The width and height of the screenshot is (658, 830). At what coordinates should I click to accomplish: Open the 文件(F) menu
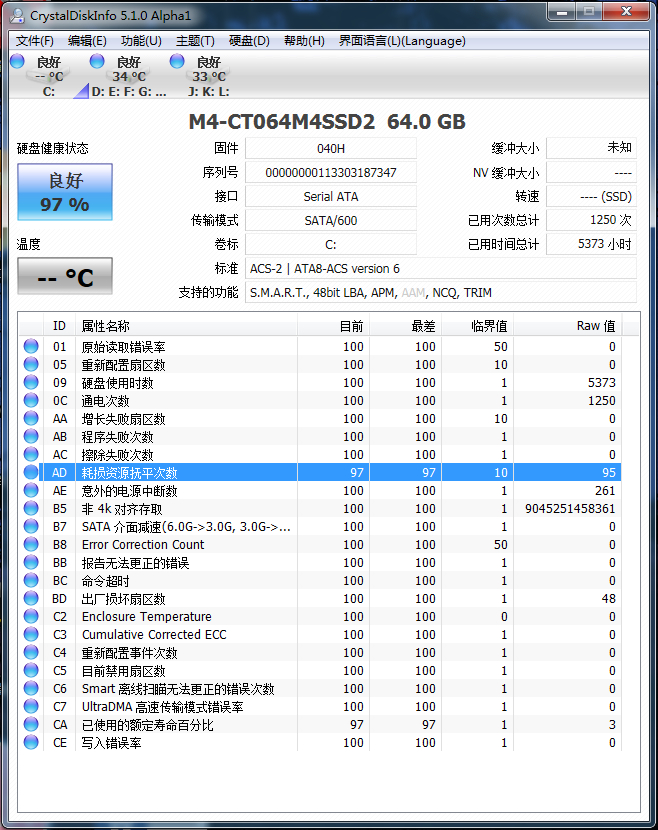point(34,41)
